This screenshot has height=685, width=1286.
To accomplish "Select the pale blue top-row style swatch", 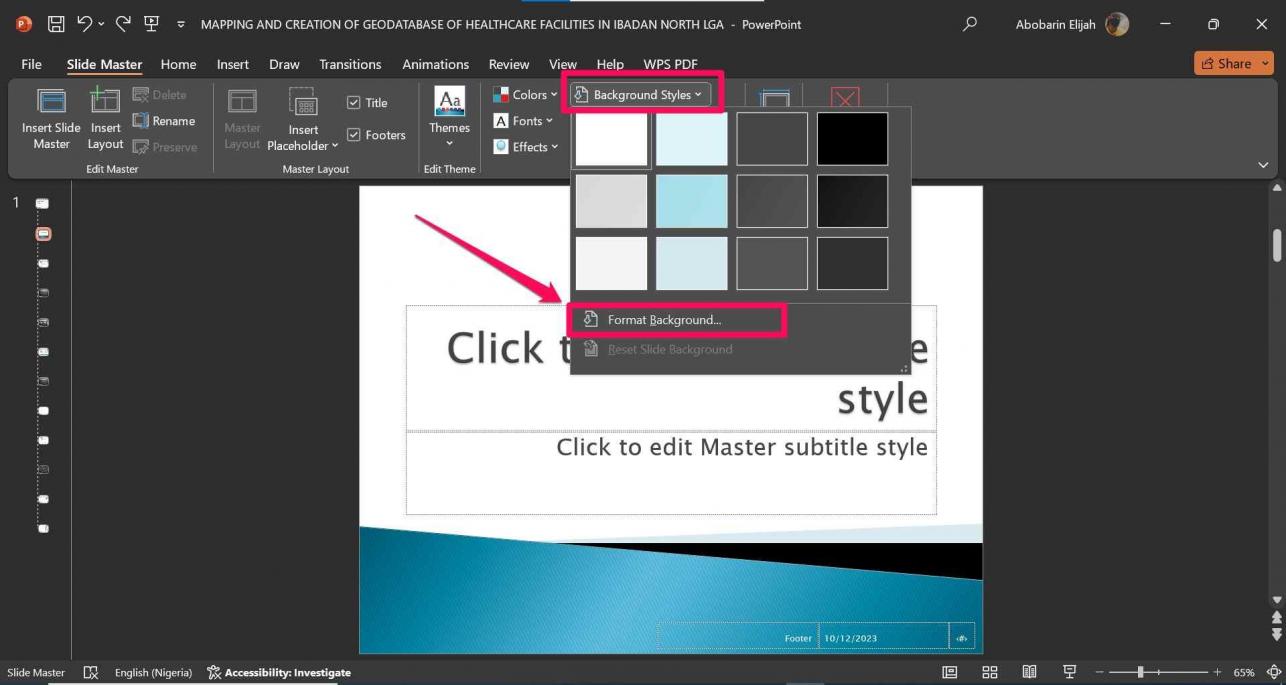I will [691, 139].
